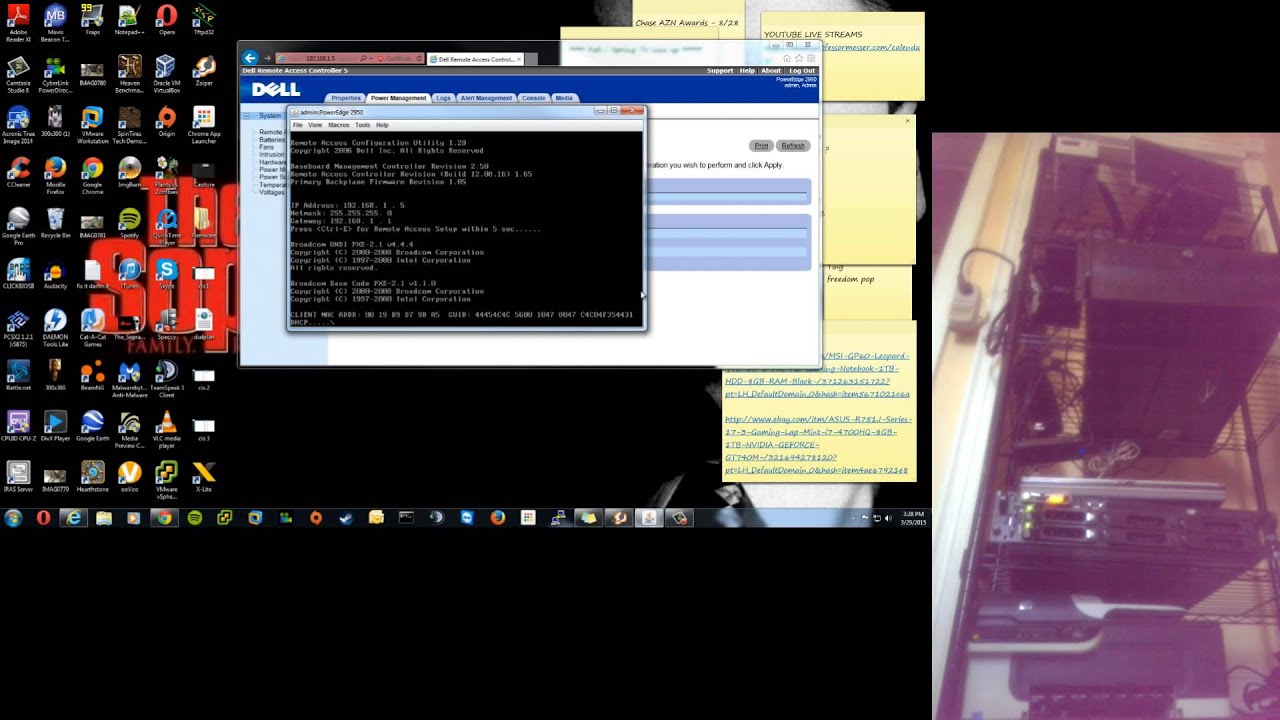Image resolution: width=1280 pixels, height=720 pixels.
Task: Select the Power Management tab
Action: click(x=398, y=98)
